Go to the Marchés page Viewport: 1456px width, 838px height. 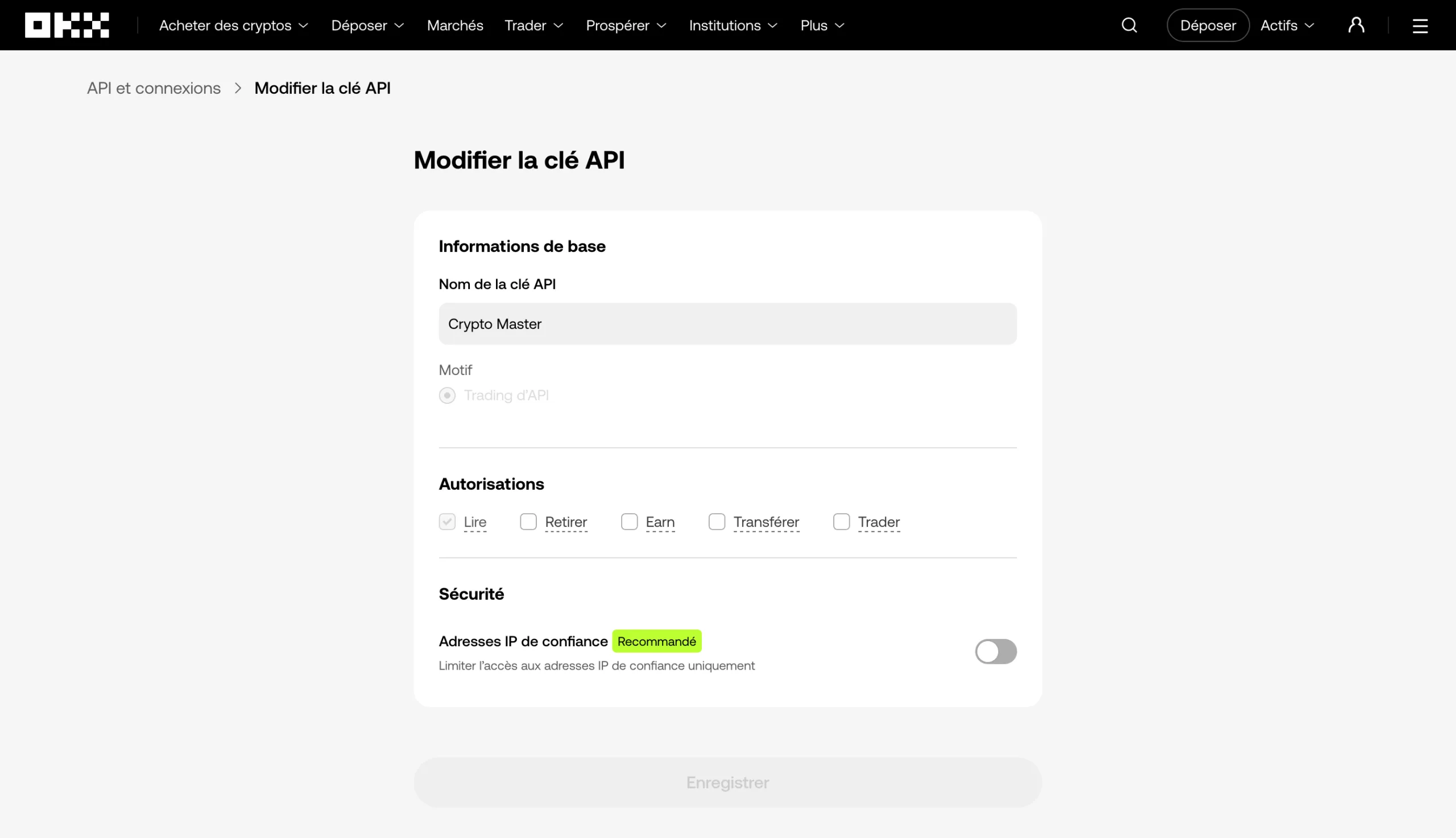tap(455, 26)
